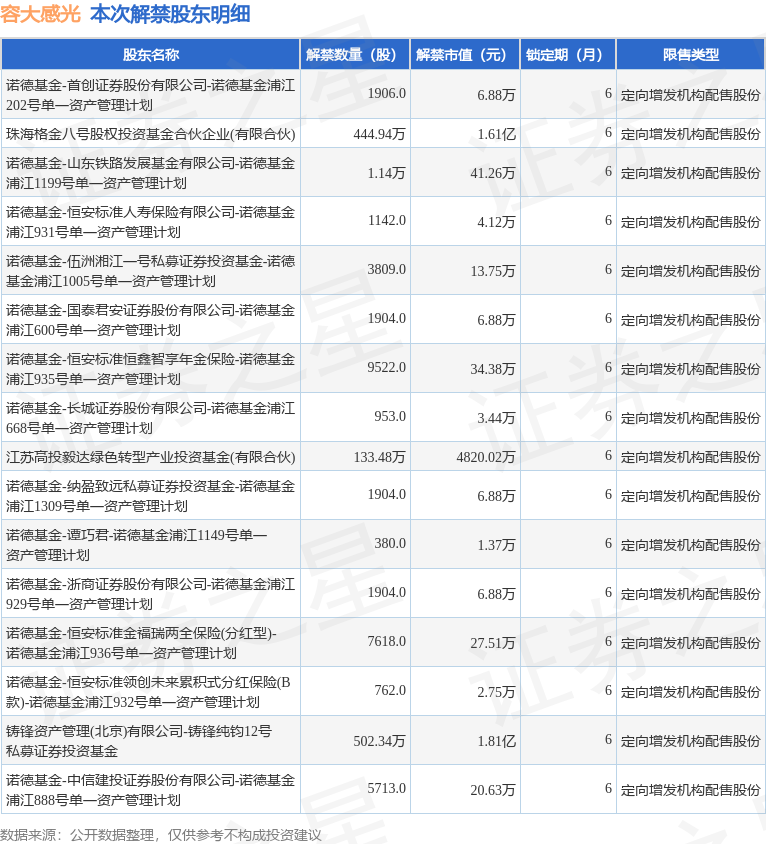766x844 pixels.
Task: Select the 诺德基金-纳盈致远私募 浦江1309号 name
Action: 150,496
